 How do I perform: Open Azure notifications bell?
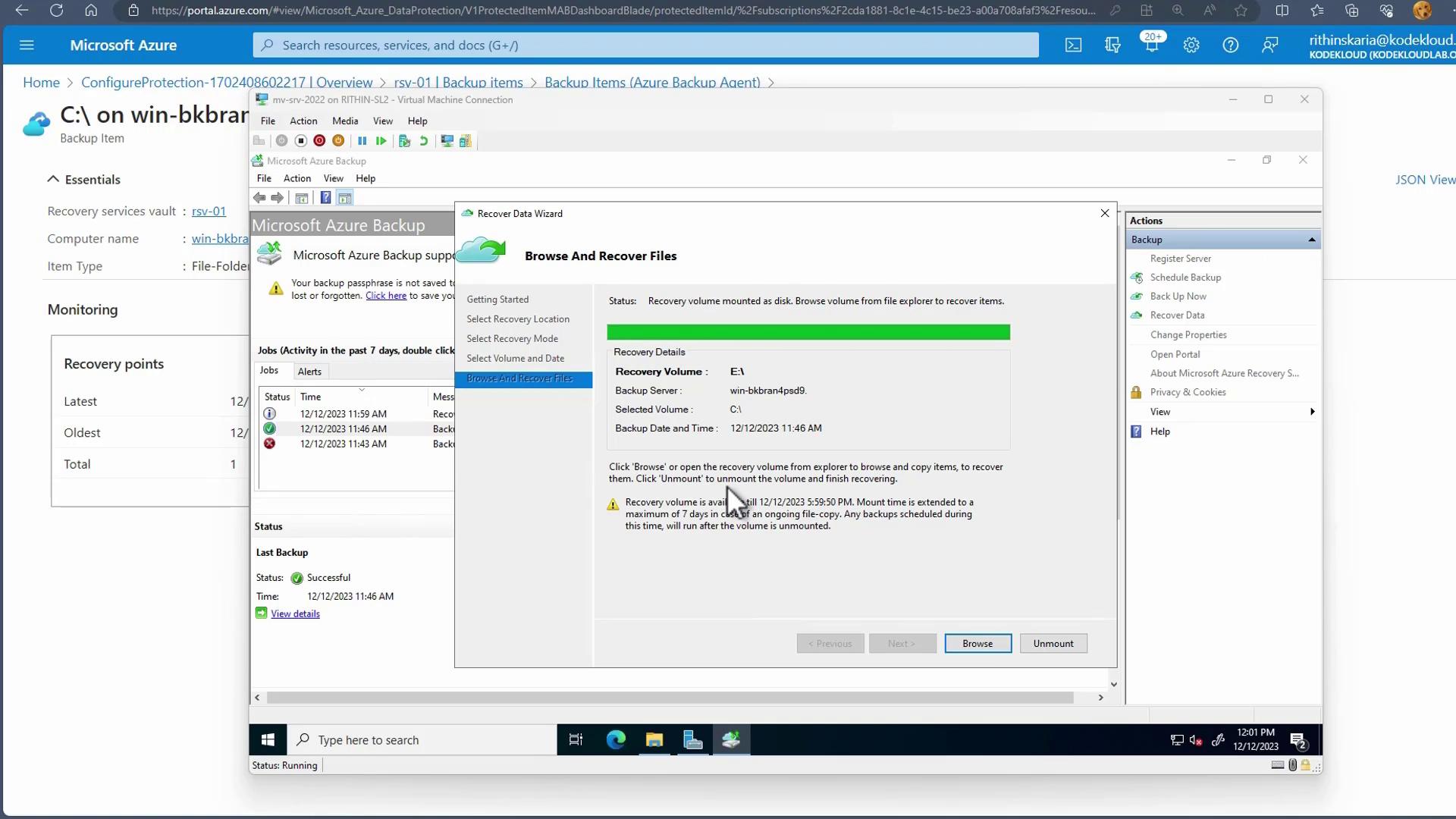tap(1151, 45)
